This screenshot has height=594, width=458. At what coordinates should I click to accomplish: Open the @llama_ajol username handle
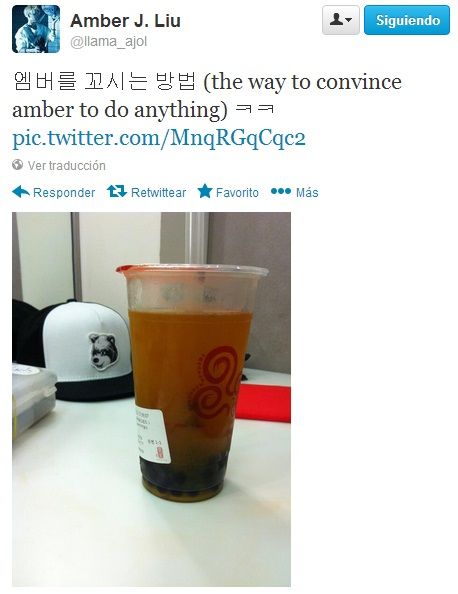tap(109, 42)
